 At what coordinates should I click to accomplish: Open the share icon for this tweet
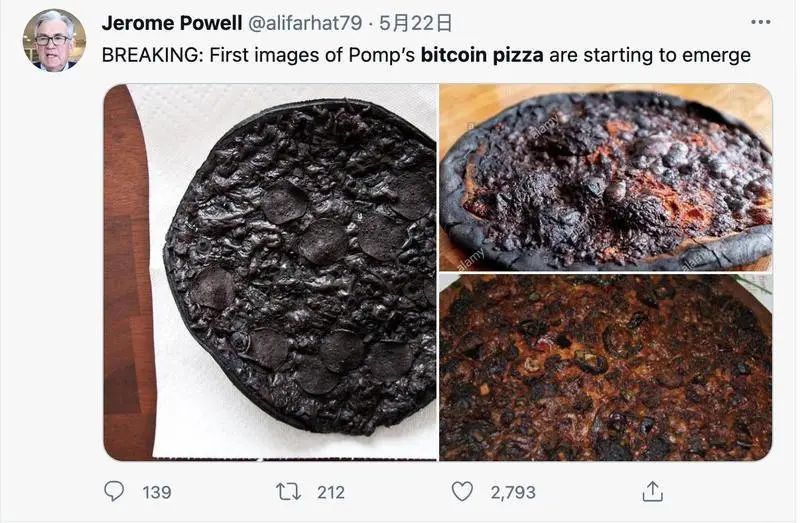coord(652,491)
